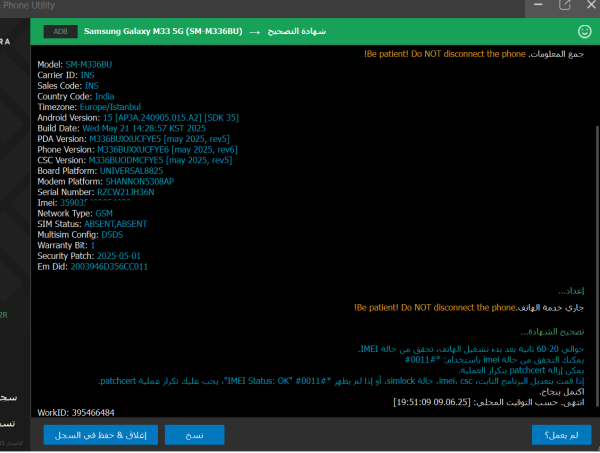Click the log line about removing patchcert
Viewport: 600px width, 453px height.
521,370
